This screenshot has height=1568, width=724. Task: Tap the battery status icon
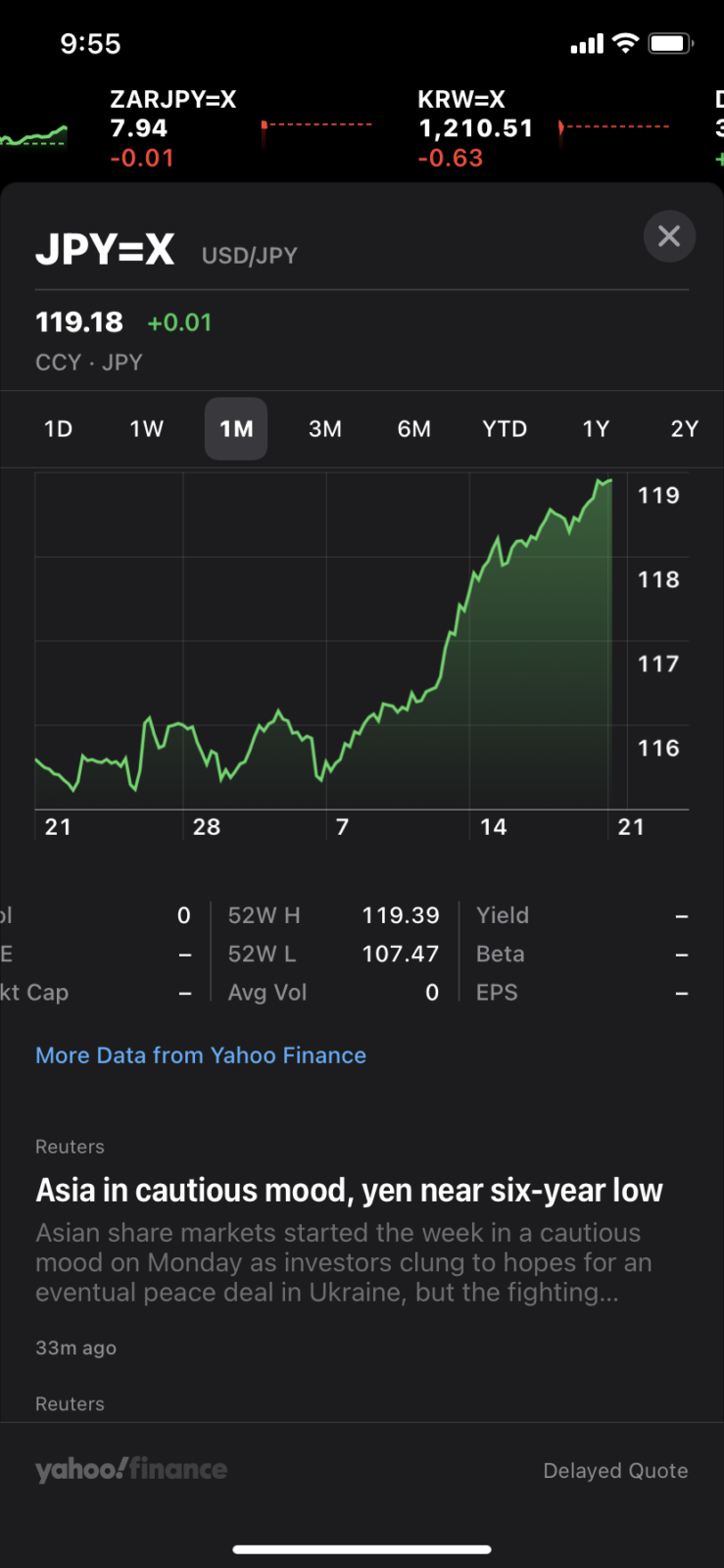click(x=671, y=44)
